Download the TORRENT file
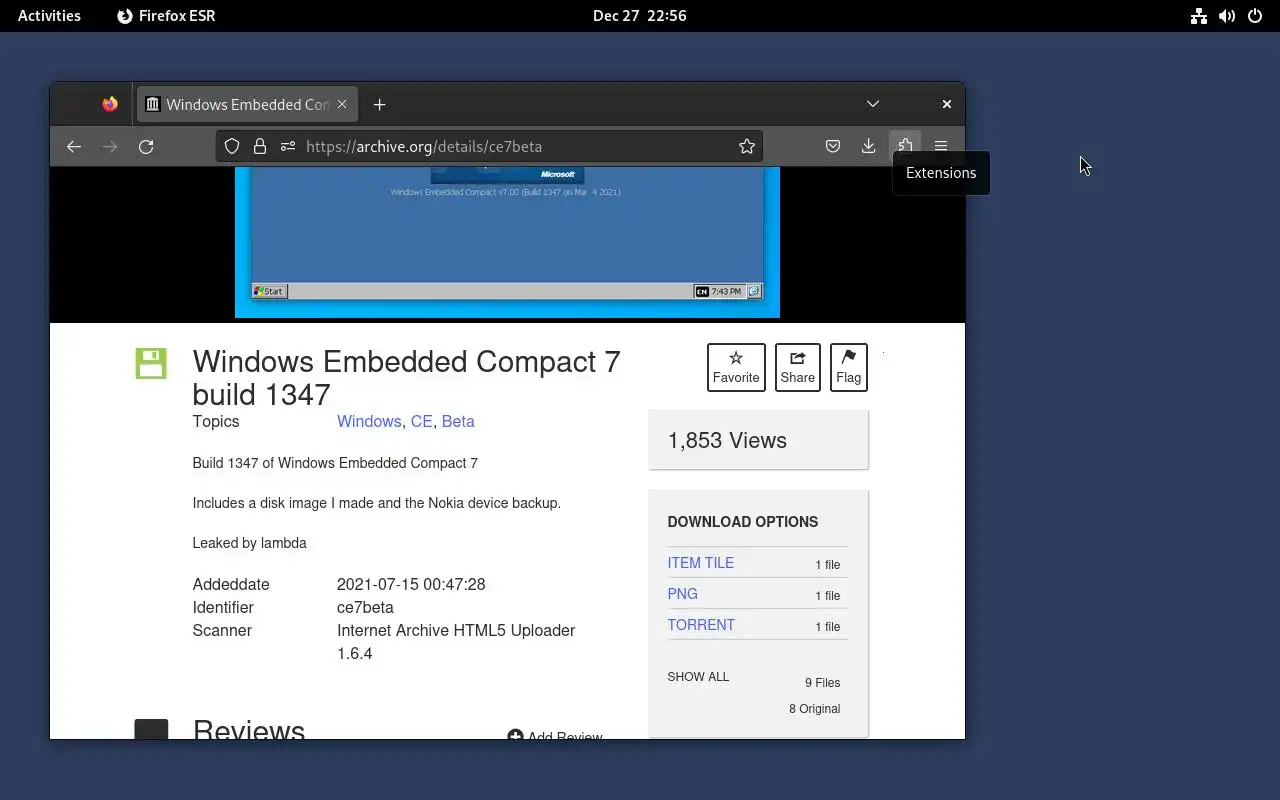This screenshot has height=800, width=1280. pos(701,625)
